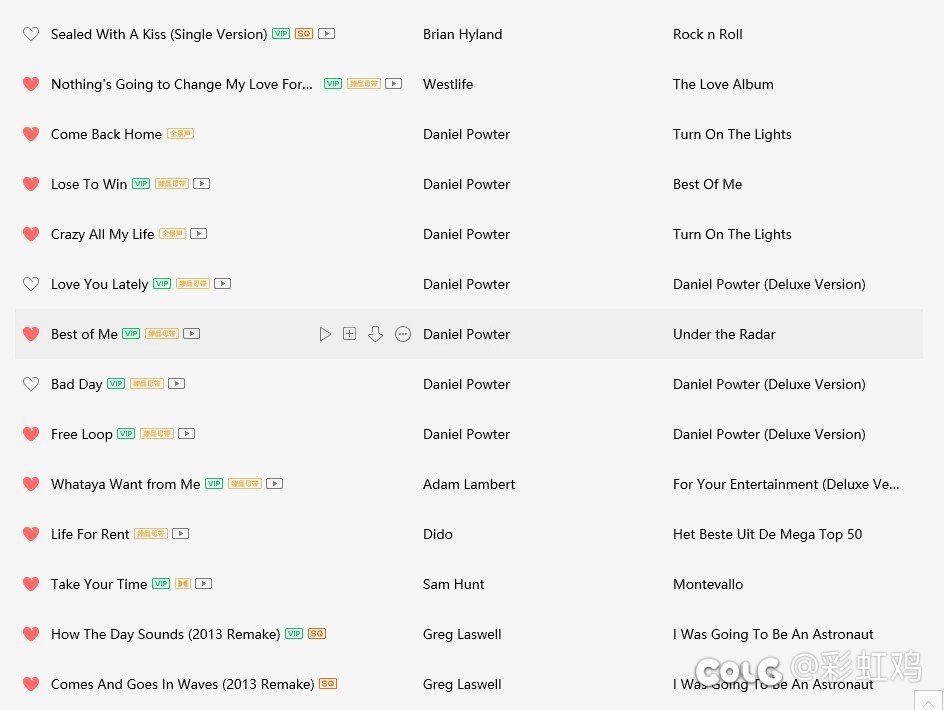
Task: Play the MV of Whataya Want from Me
Action: pyautogui.click(x=274, y=484)
